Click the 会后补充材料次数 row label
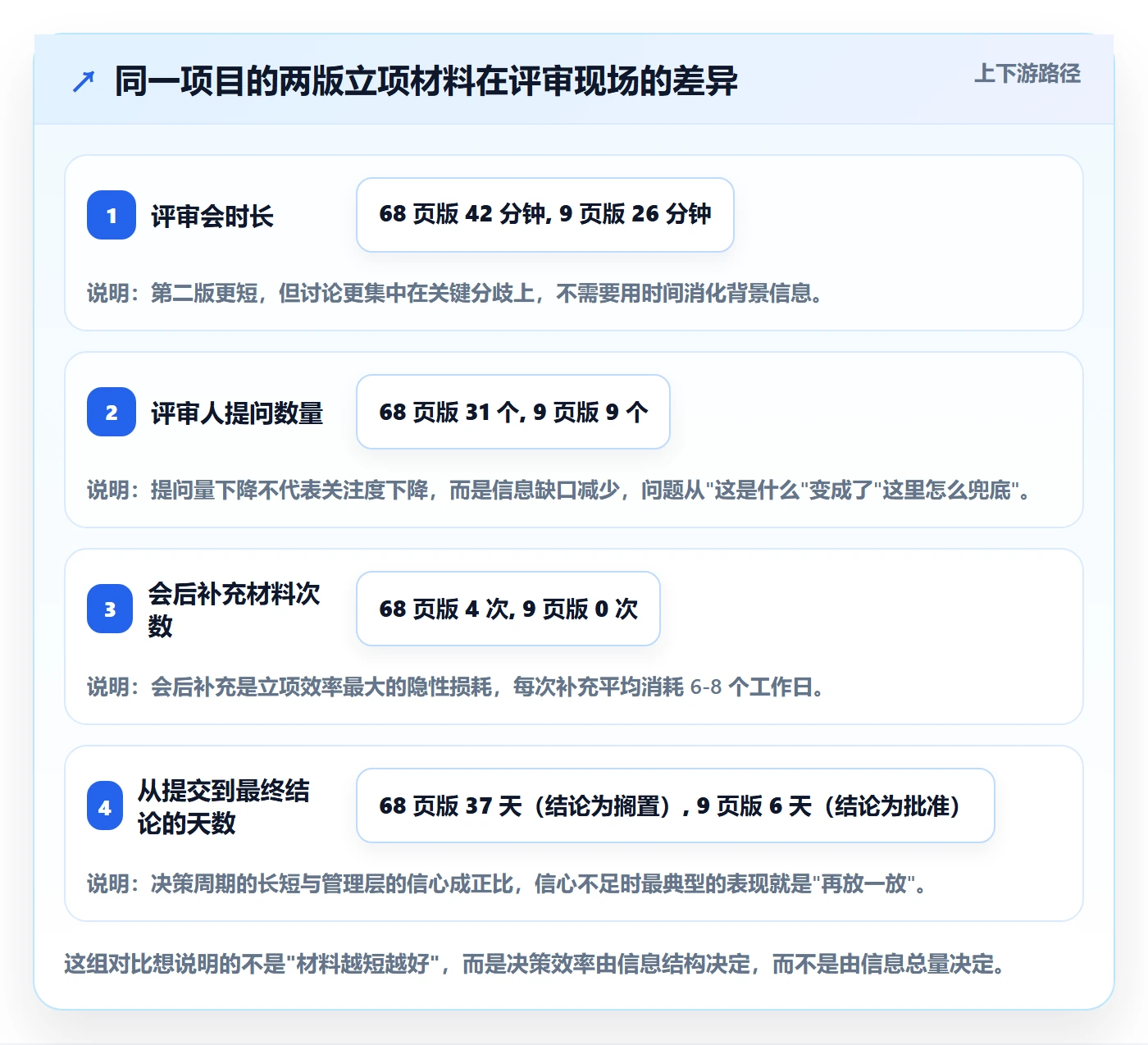The width and height of the screenshot is (1148, 1045). point(234,609)
